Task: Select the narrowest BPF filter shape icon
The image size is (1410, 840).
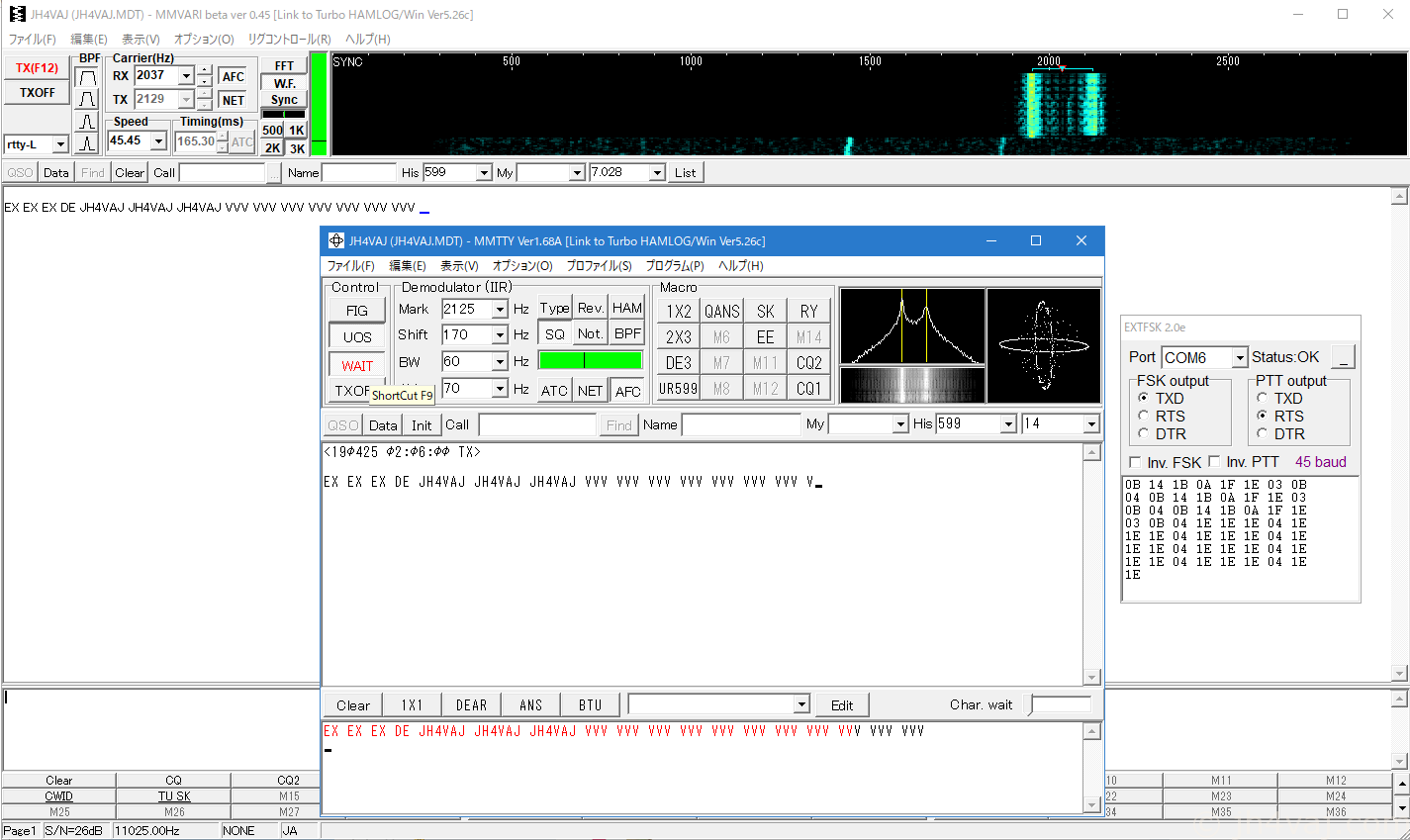Action: [x=88, y=143]
